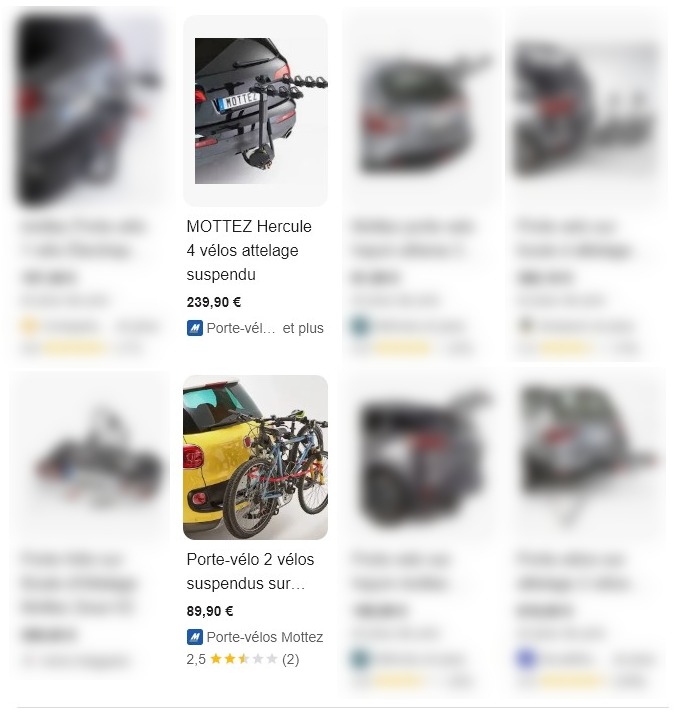The width and height of the screenshot is (685, 724).
Task: Click the Mottez logo next to Porte-vélos Mottez
Action: pyautogui.click(x=194, y=637)
